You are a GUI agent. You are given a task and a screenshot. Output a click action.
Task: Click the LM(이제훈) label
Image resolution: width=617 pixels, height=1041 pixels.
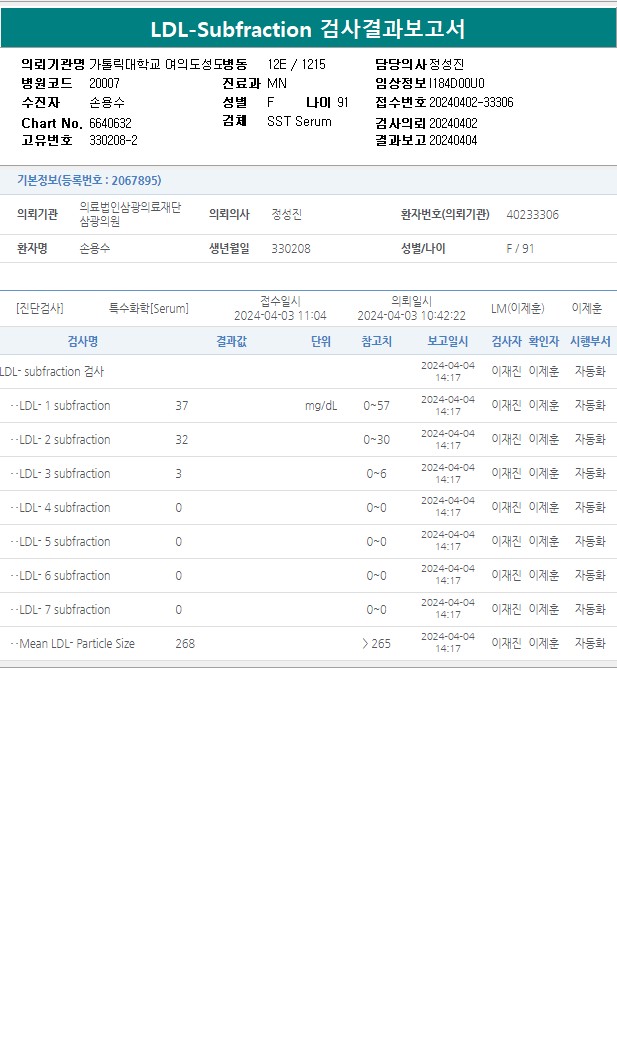tap(517, 308)
